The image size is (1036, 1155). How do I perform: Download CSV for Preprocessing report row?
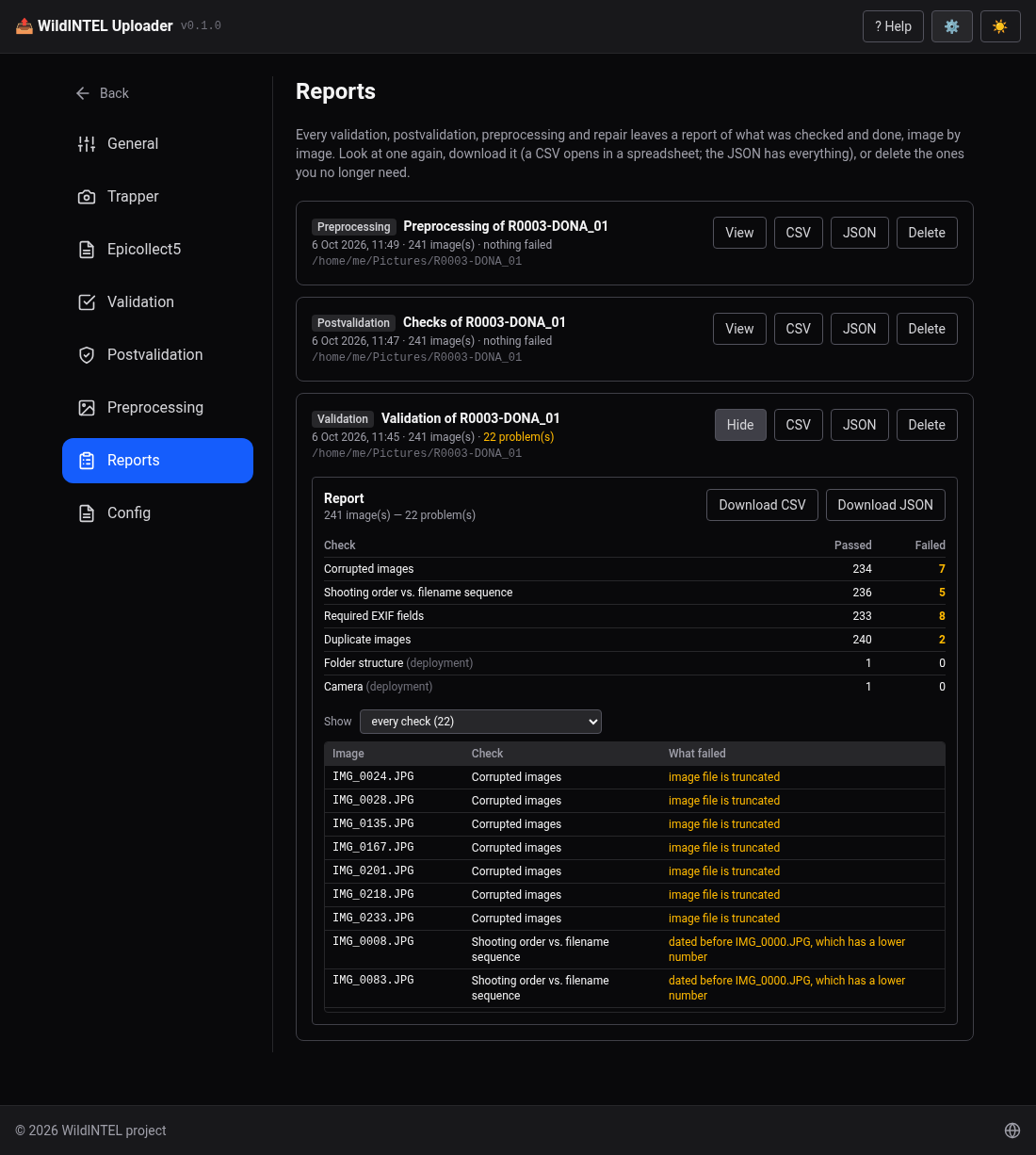798,233
